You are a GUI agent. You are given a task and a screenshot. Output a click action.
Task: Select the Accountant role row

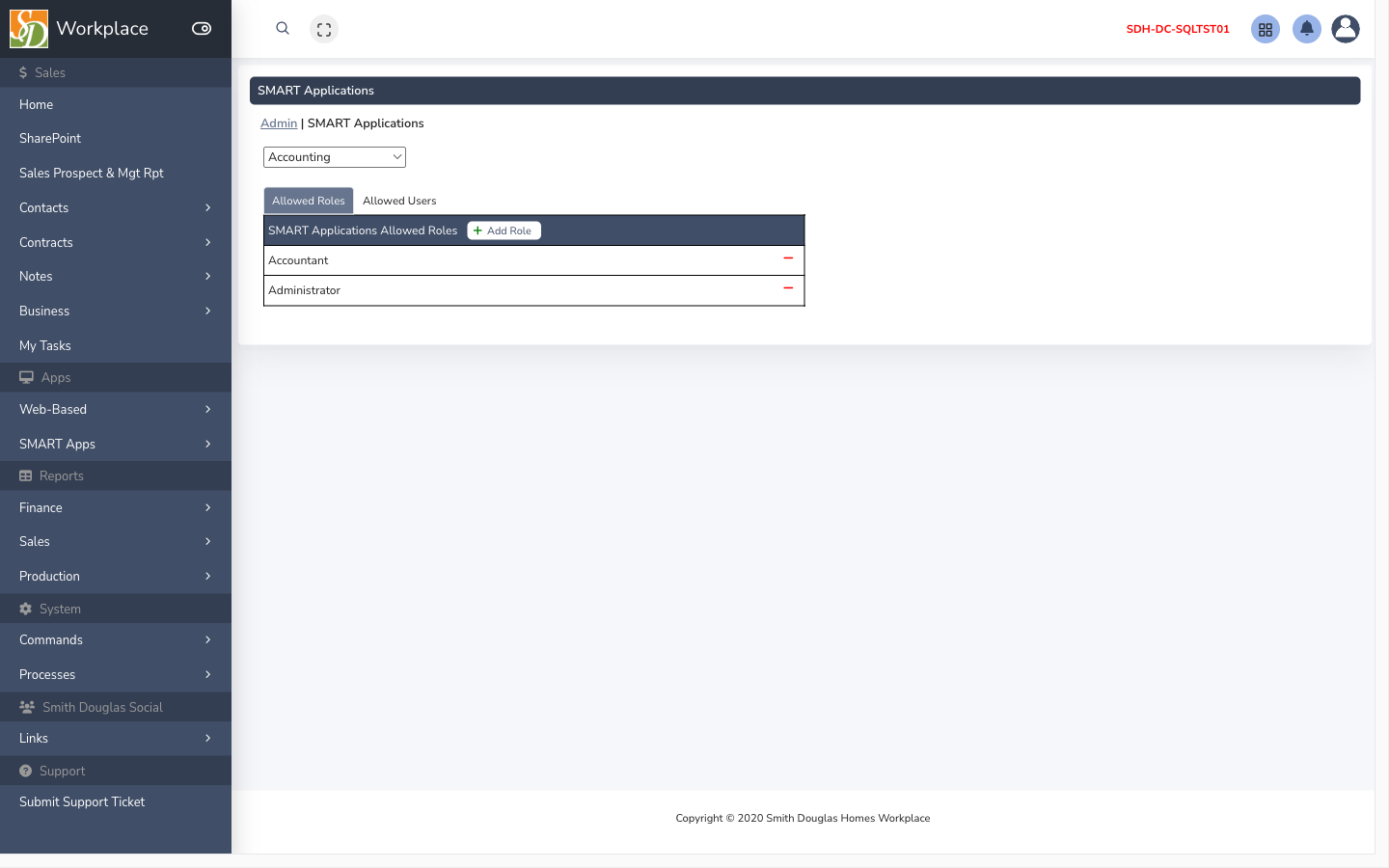(x=533, y=260)
